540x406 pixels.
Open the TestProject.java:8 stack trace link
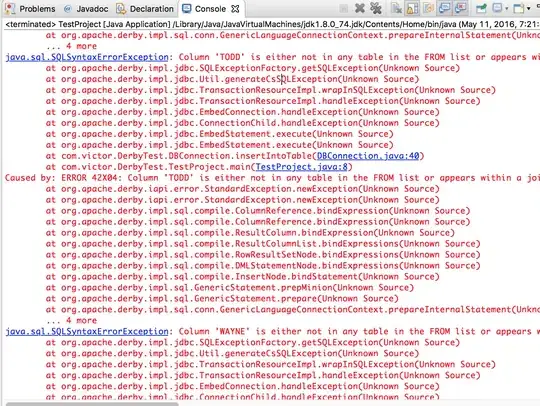click(x=302, y=167)
